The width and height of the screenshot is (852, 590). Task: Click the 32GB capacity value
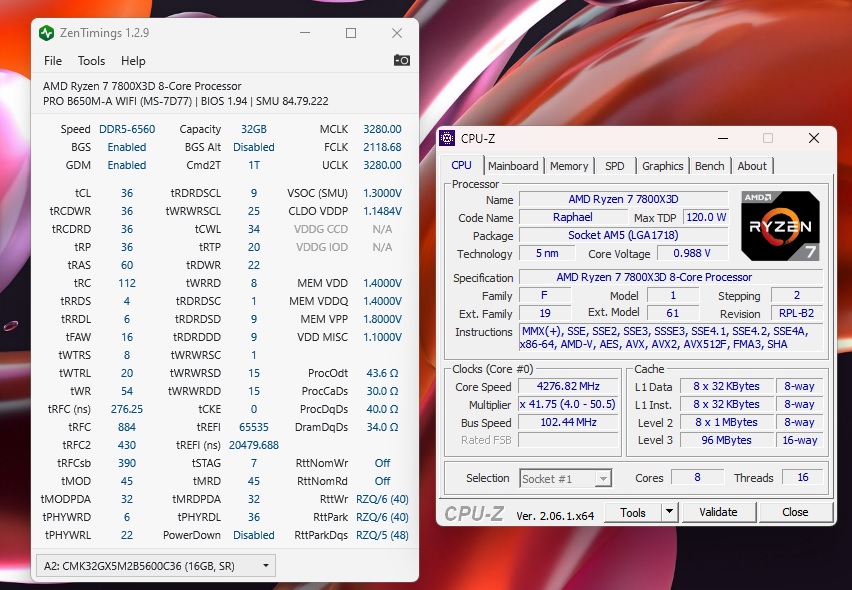pyautogui.click(x=254, y=129)
